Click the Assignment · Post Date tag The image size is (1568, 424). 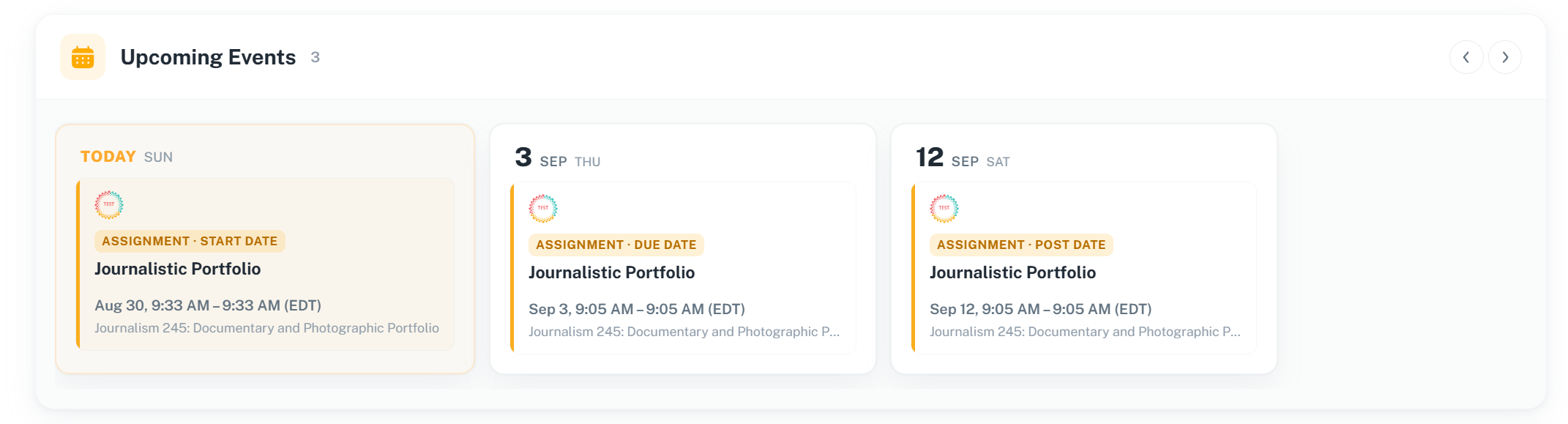point(1021,245)
